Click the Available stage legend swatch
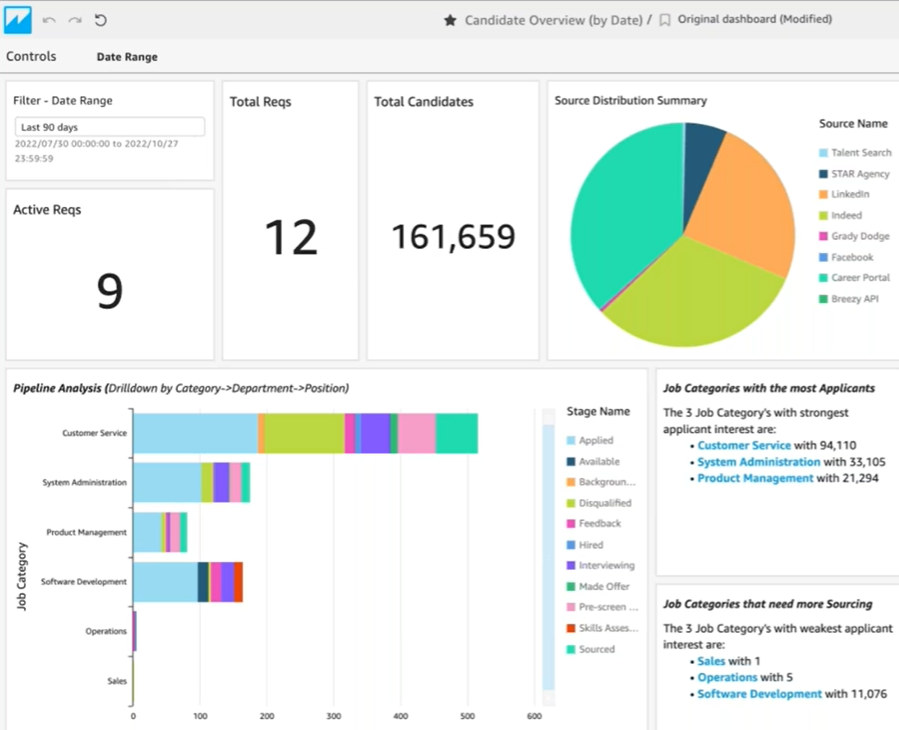Image resolution: width=899 pixels, height=730 pixels. click(570, 462)
